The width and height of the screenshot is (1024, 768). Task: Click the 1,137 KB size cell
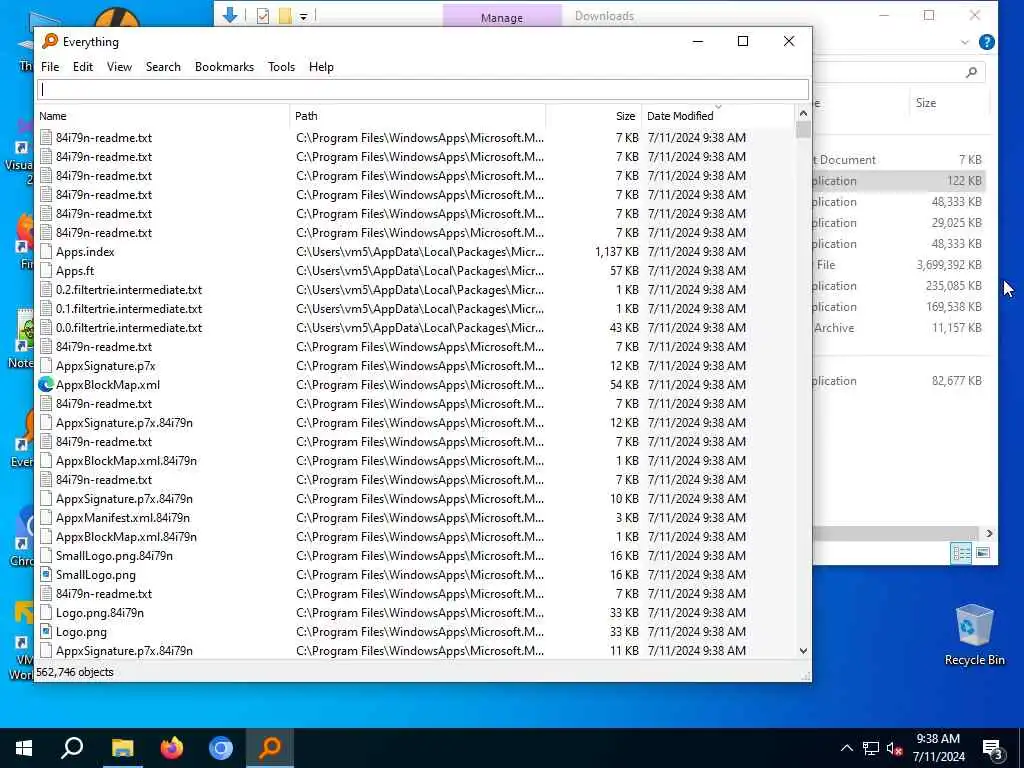coord(616,252)
